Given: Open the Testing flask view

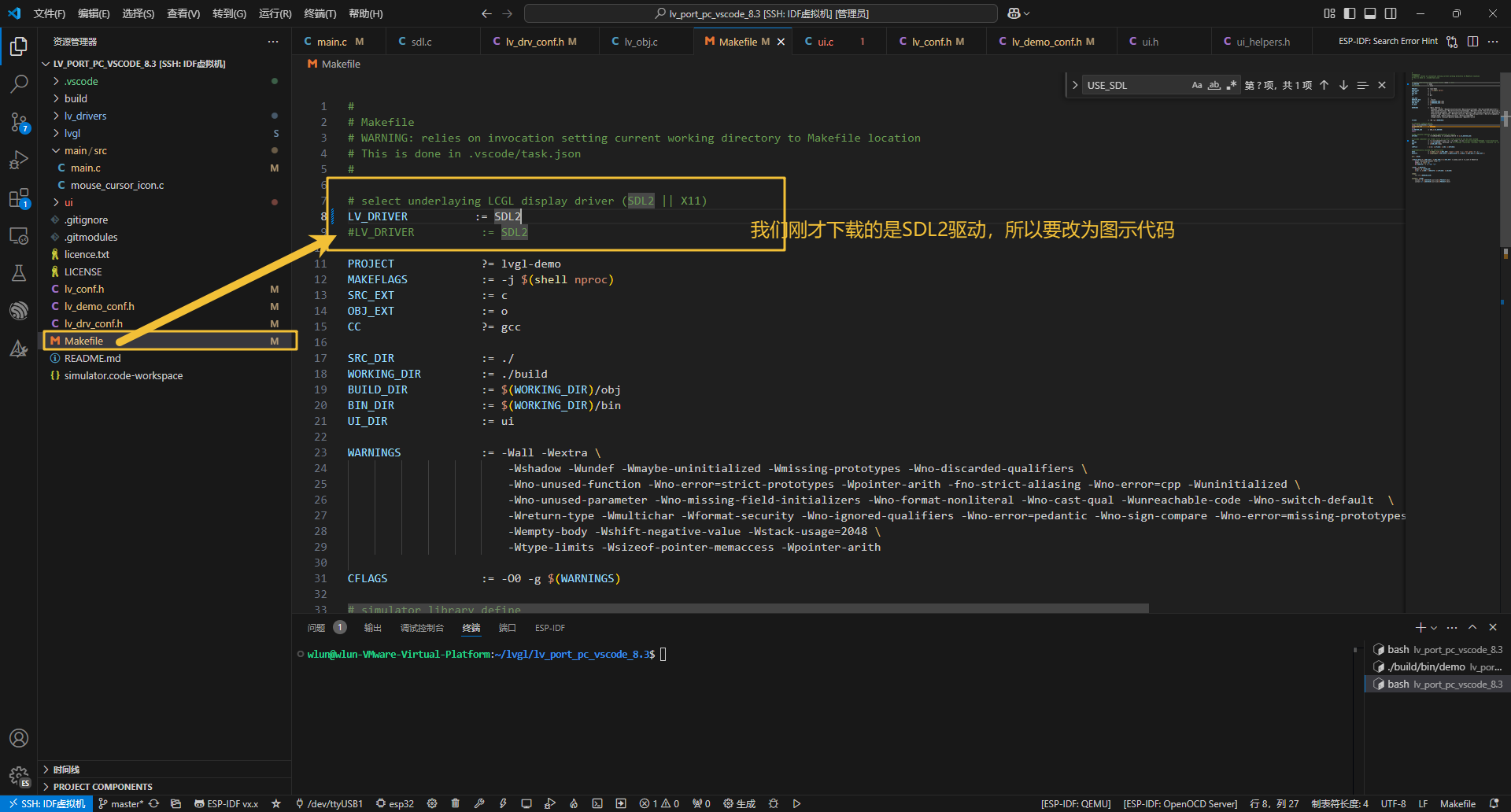Looking at the screenshot, I should [19, 273].
